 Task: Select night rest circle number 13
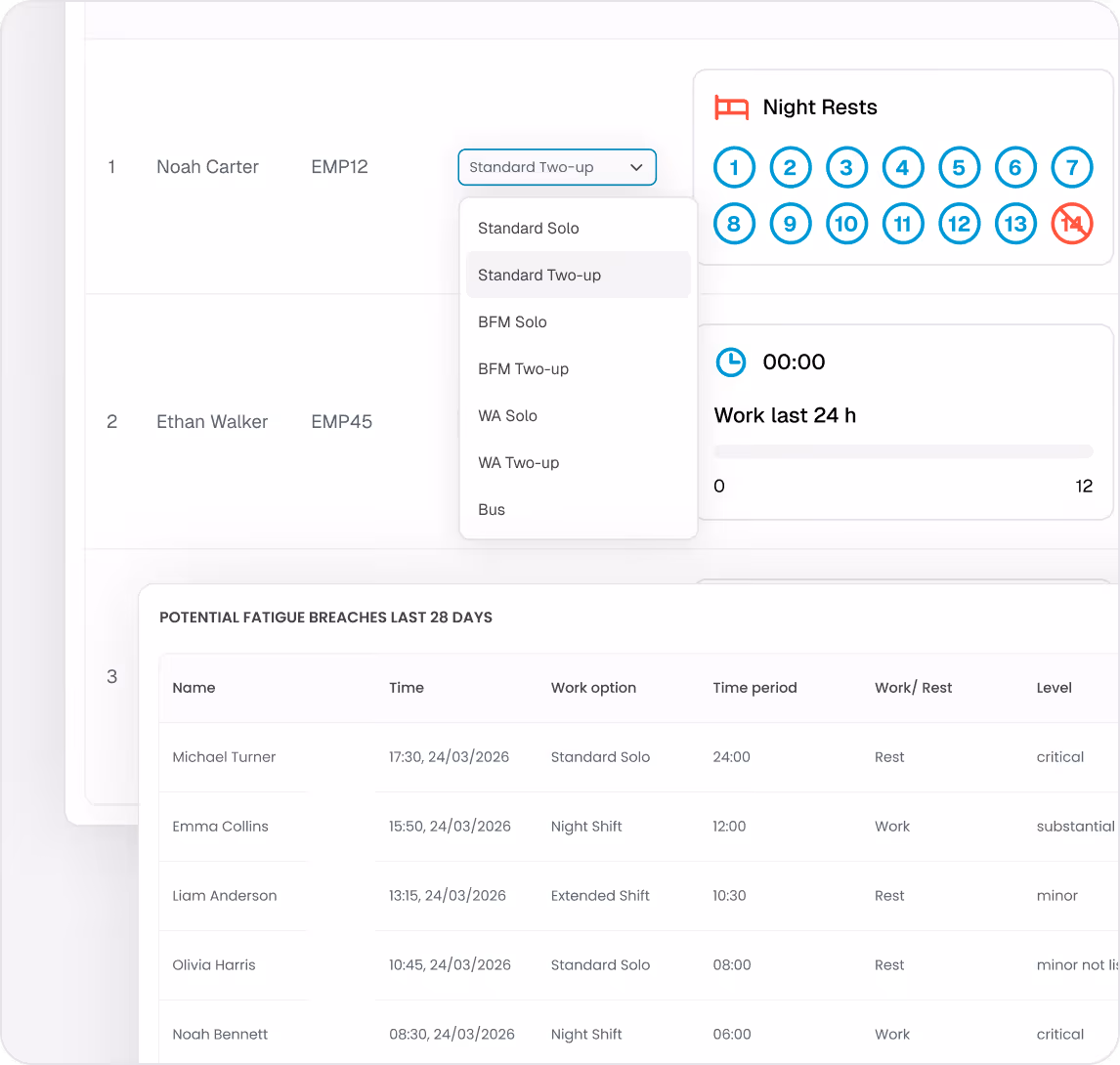[1015, 224]
